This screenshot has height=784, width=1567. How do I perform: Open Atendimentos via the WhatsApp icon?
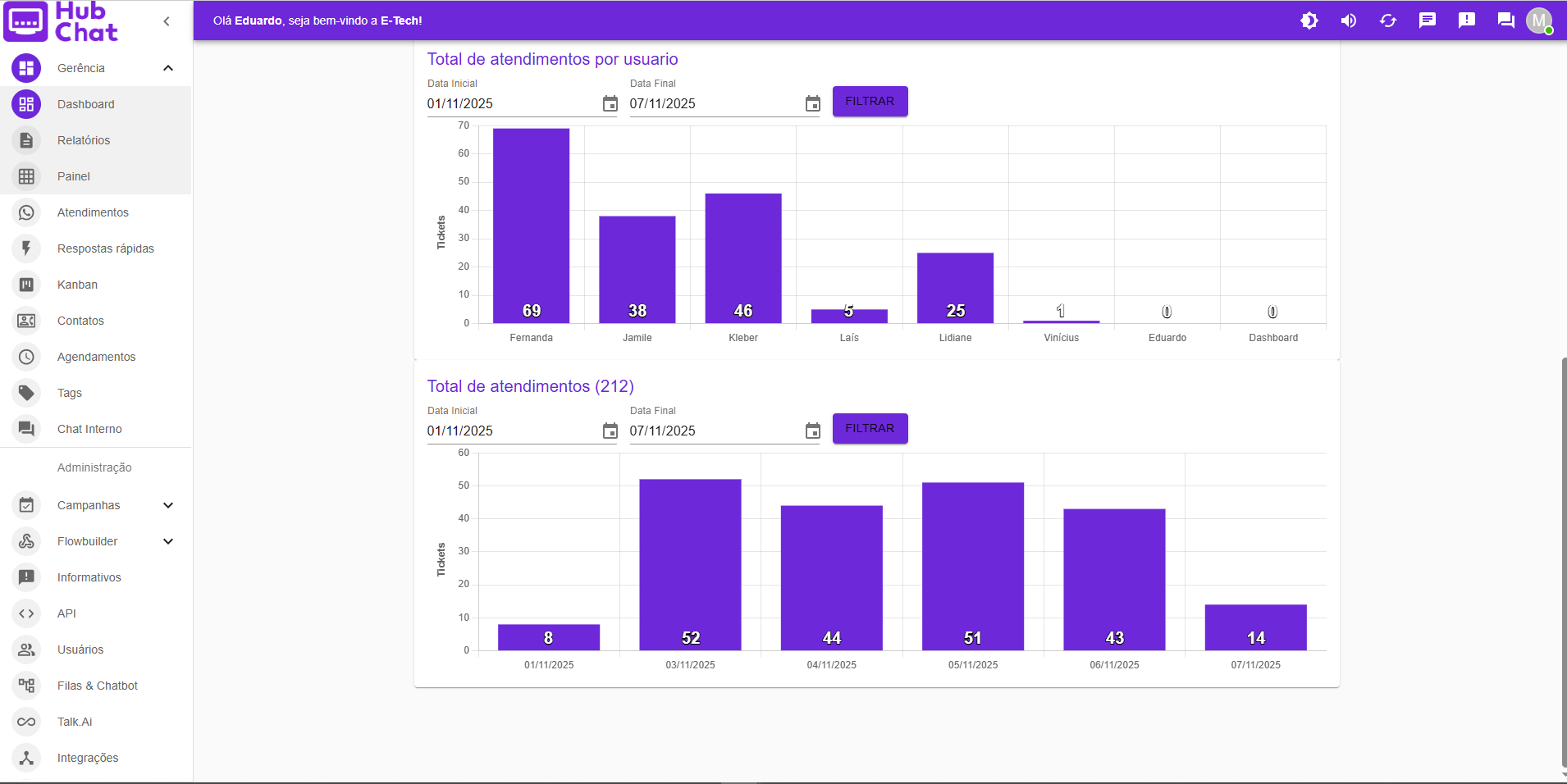click(x=27, y=212)
